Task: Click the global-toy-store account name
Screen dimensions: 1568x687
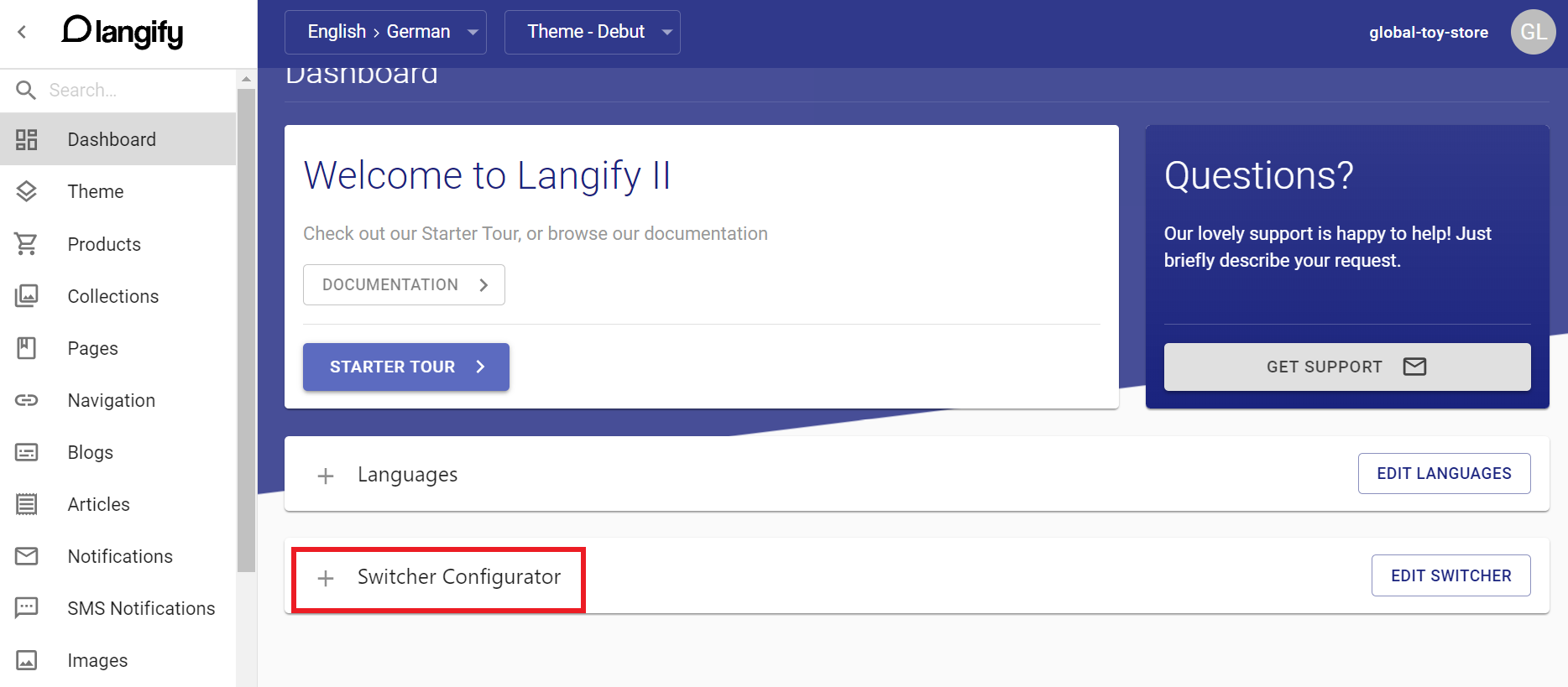Action: 1429,33
